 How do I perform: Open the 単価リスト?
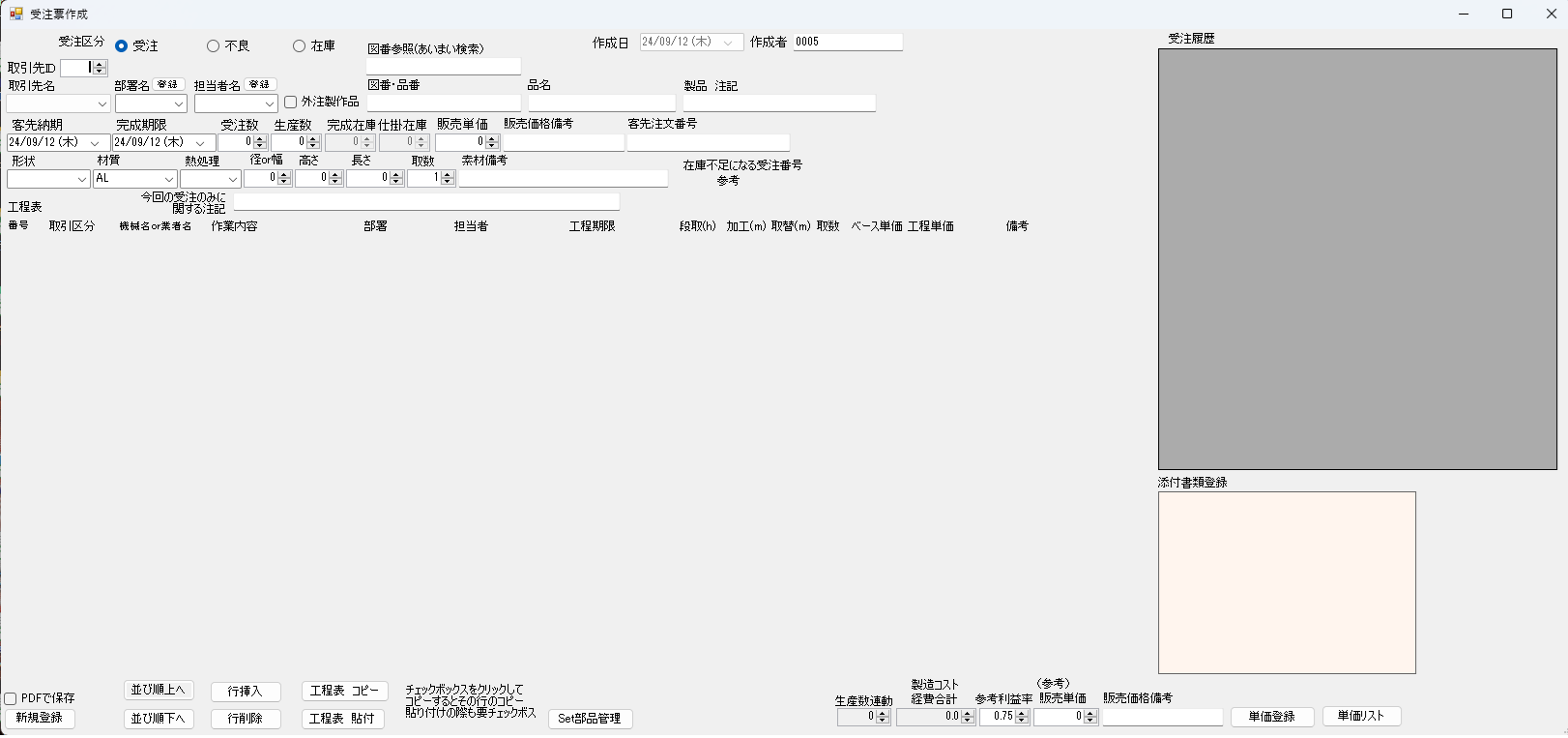tap(1361, 717)
